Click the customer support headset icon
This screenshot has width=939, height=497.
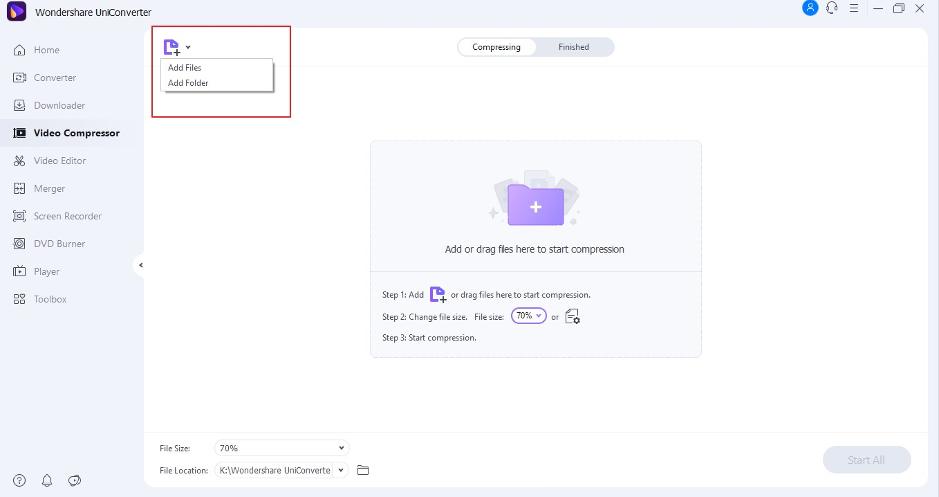(x=832, y=8)
